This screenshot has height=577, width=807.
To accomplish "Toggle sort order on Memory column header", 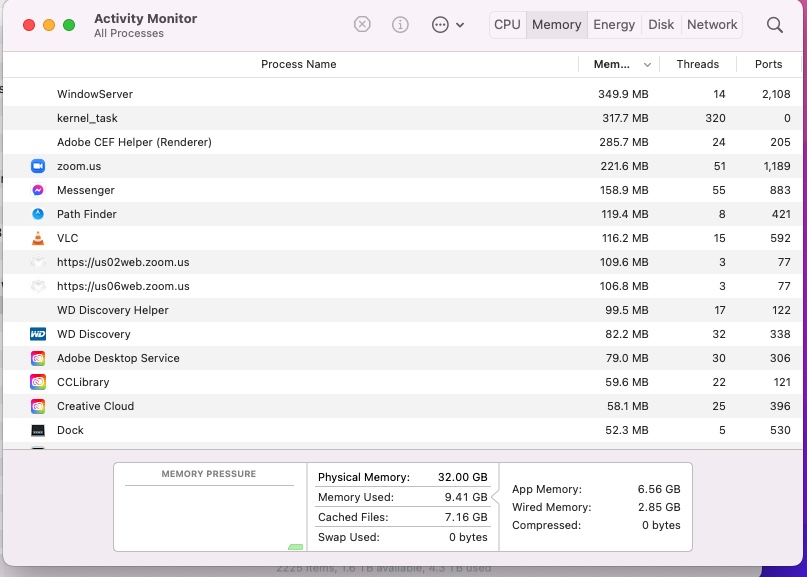I will [619, 64].
